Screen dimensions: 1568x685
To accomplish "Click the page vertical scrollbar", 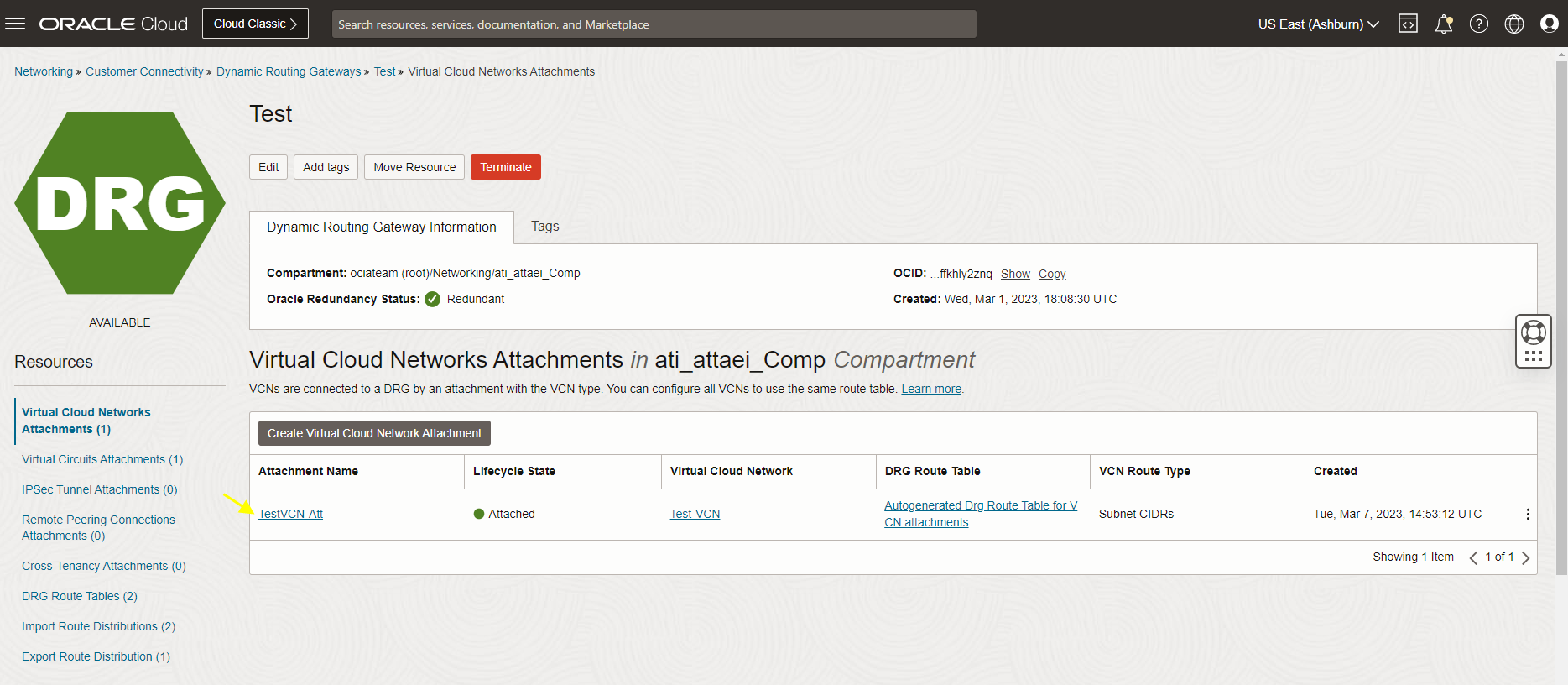I will (1561, 319).
